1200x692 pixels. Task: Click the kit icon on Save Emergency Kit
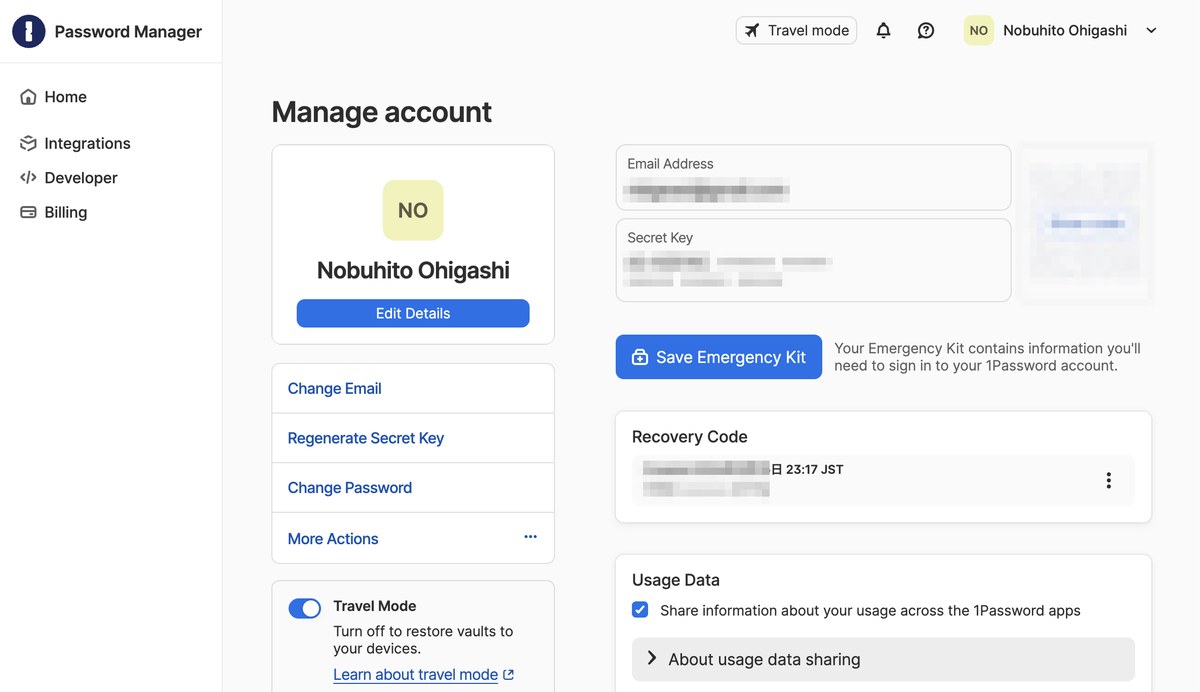(639, 357)
